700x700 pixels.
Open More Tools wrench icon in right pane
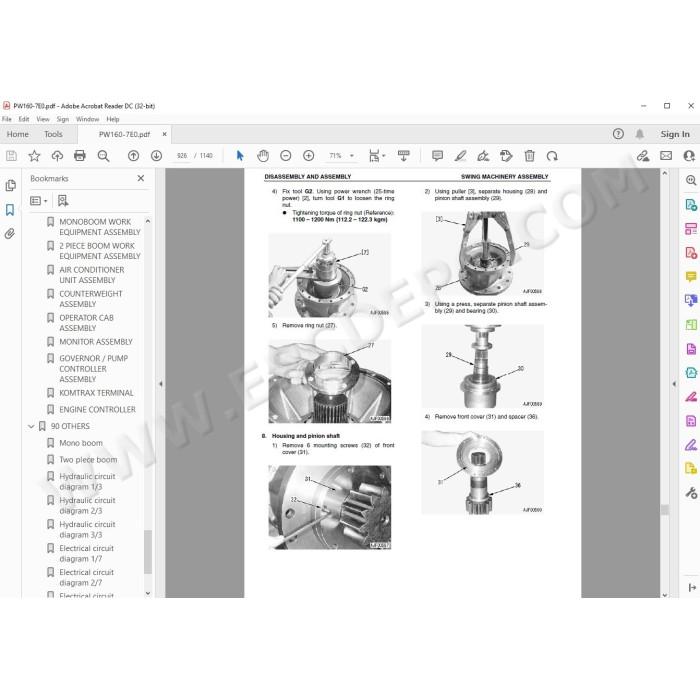point(691,493)
